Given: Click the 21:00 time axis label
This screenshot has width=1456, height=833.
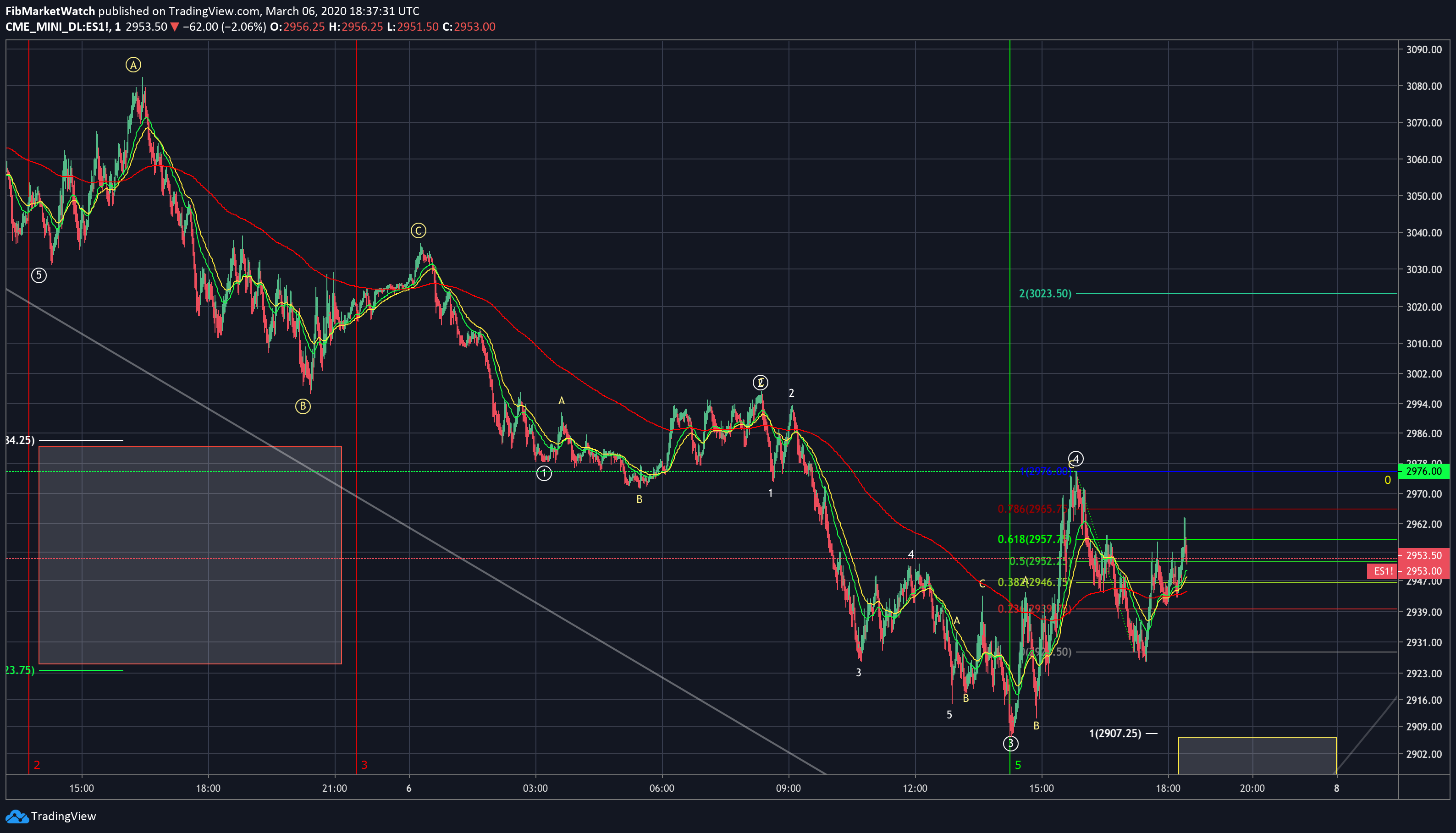Looking at the screenshot, I should pos(335,789).
